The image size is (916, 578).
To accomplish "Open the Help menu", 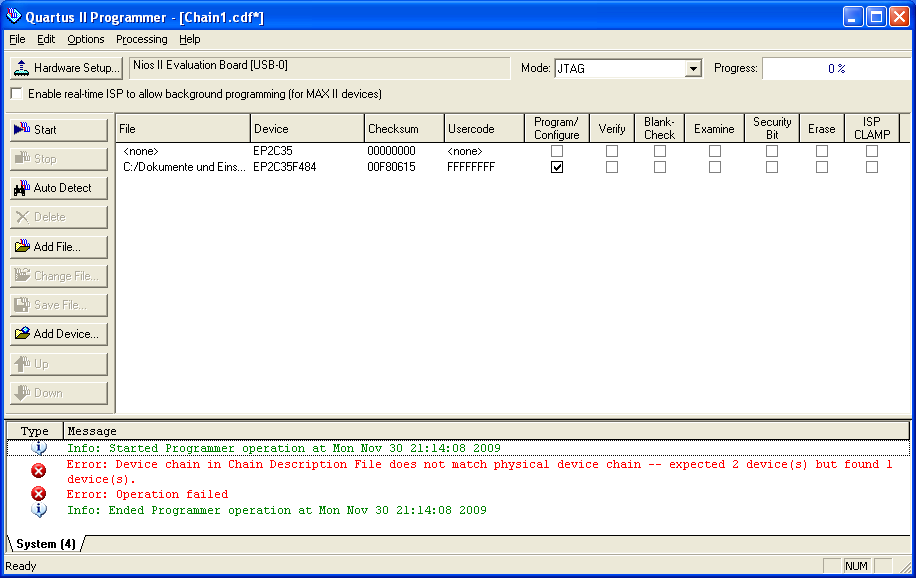I will click(x=189, y=39).
